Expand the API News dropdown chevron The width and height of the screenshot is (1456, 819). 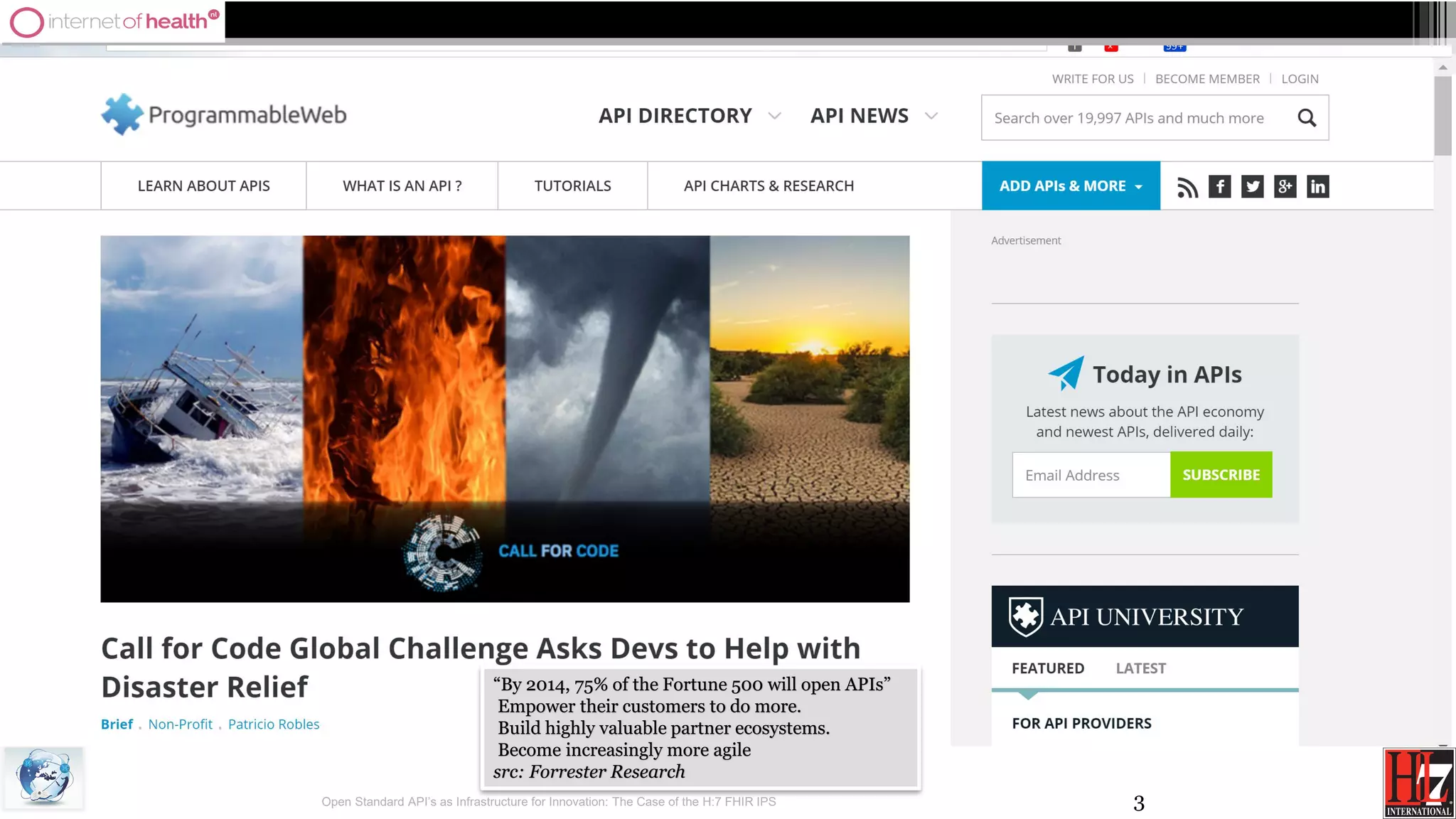(931, 116)
